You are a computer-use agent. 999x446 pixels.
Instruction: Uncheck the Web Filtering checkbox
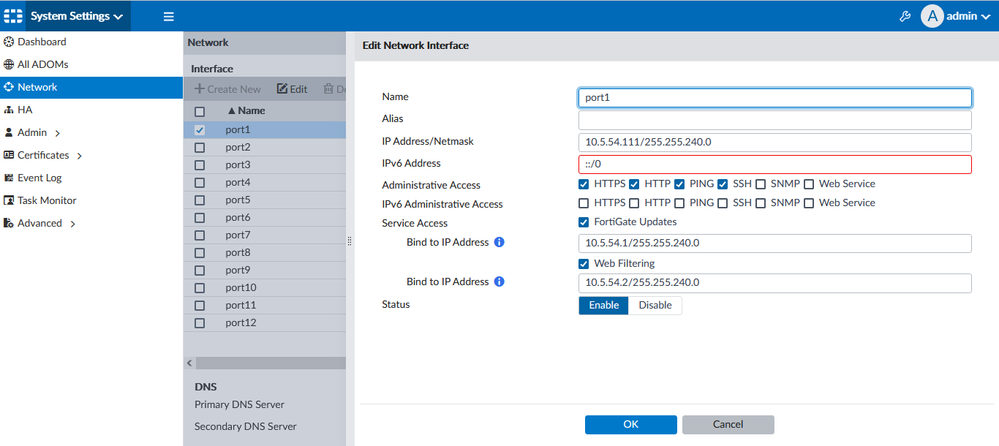tap(584, 263)
